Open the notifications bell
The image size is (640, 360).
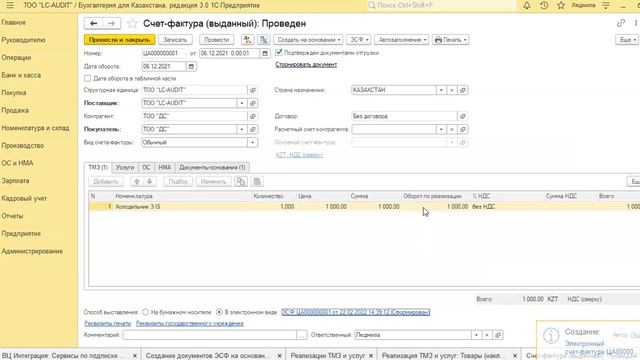527,5
